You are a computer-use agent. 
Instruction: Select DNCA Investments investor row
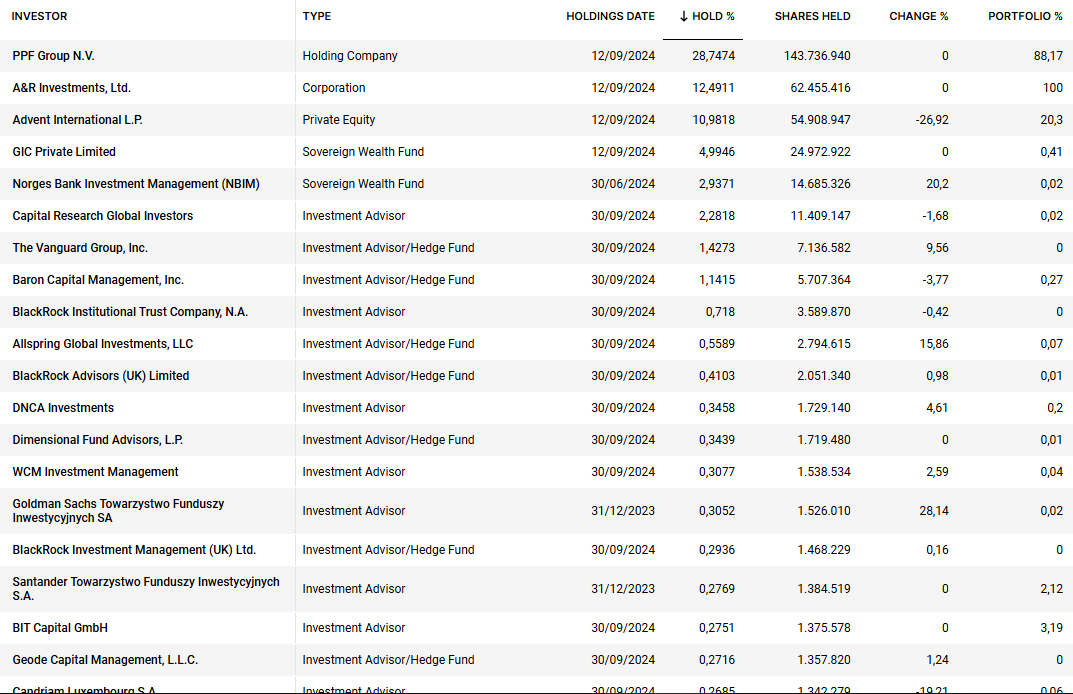click(x=63, y=408)
